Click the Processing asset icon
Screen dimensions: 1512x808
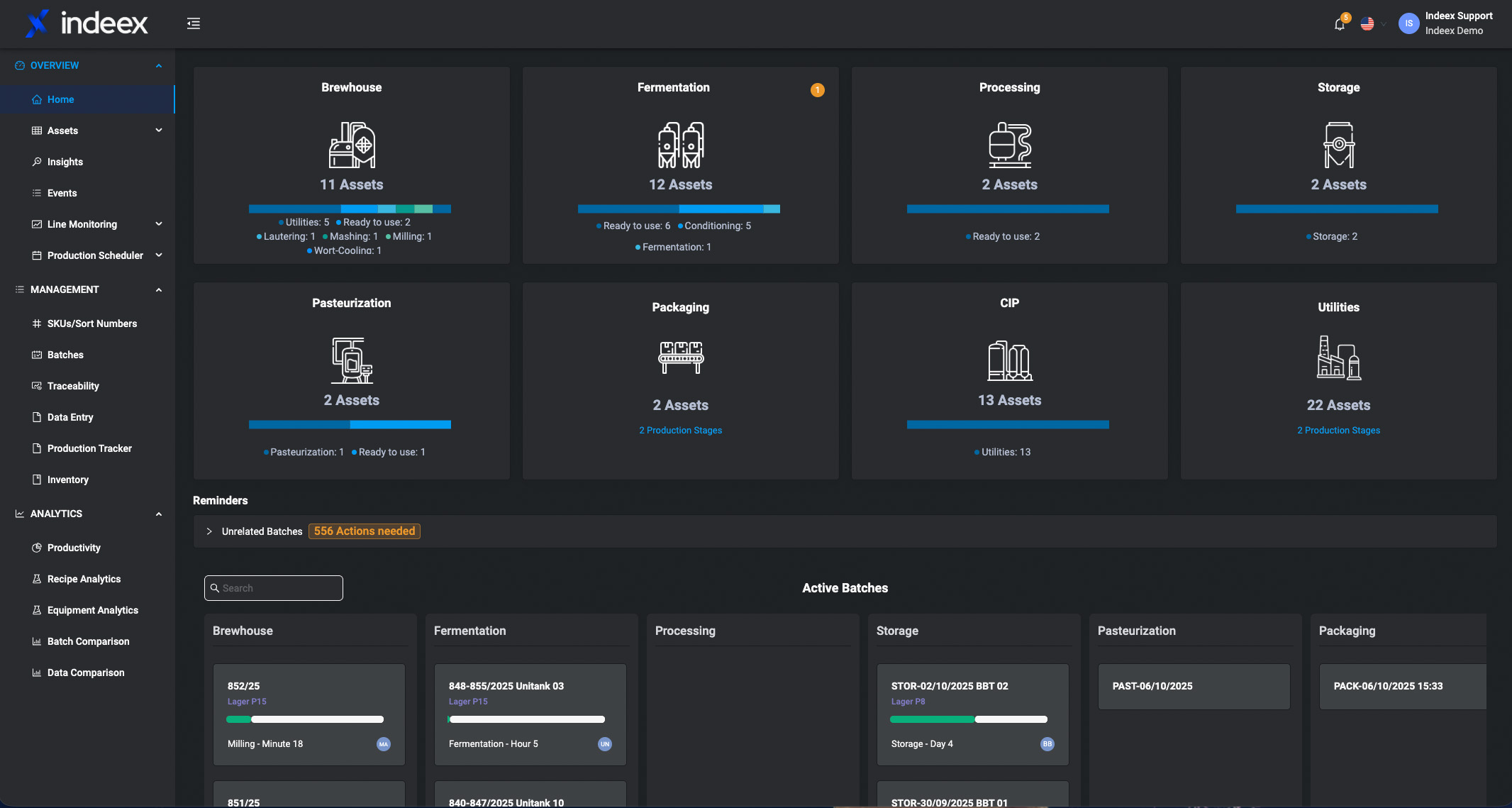(1009, 145)
